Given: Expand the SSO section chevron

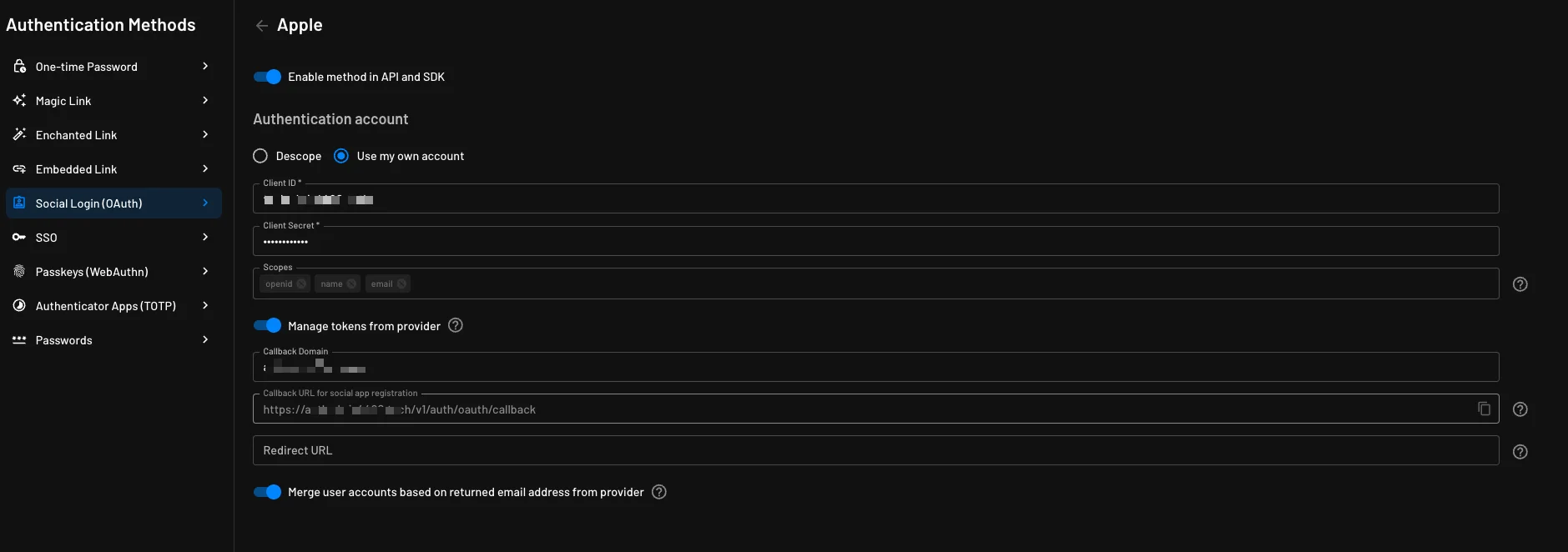Looking at the screenshot, I should 205,238.
